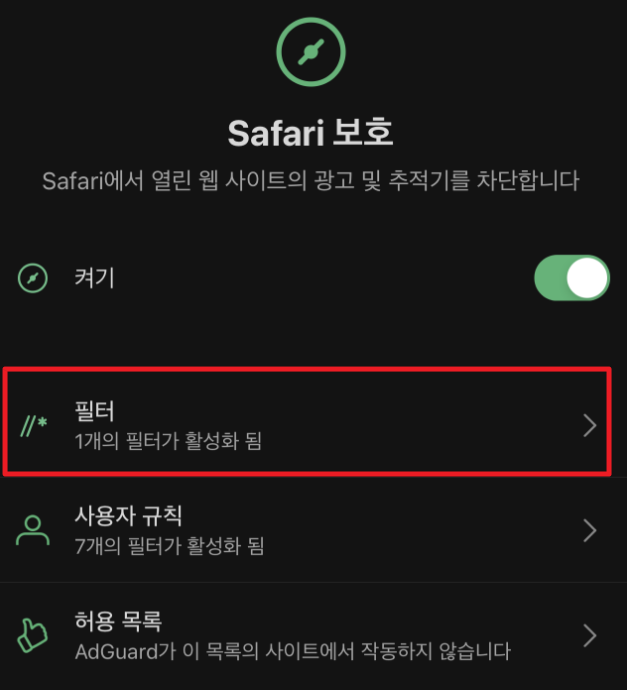Image resolution: width=627 pixels, height=690 pixels.
Task: Click the AdGuard allowlist description text
Action: (x=293, y=651)
